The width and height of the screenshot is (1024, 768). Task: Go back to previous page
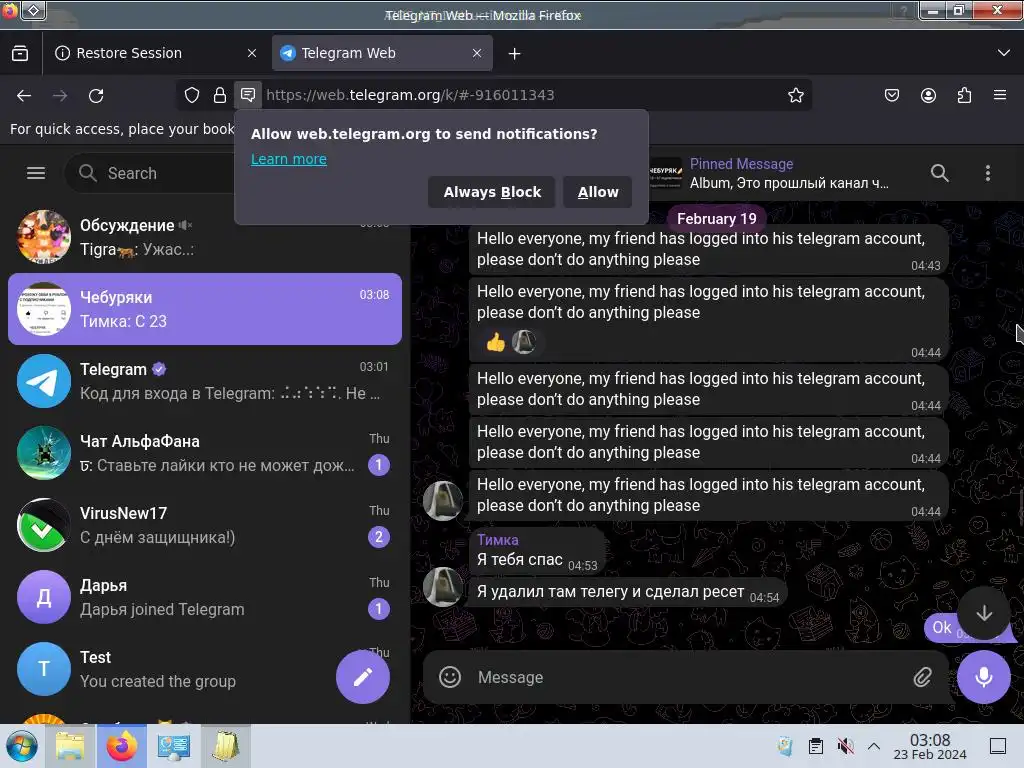(x=24, y=95)
